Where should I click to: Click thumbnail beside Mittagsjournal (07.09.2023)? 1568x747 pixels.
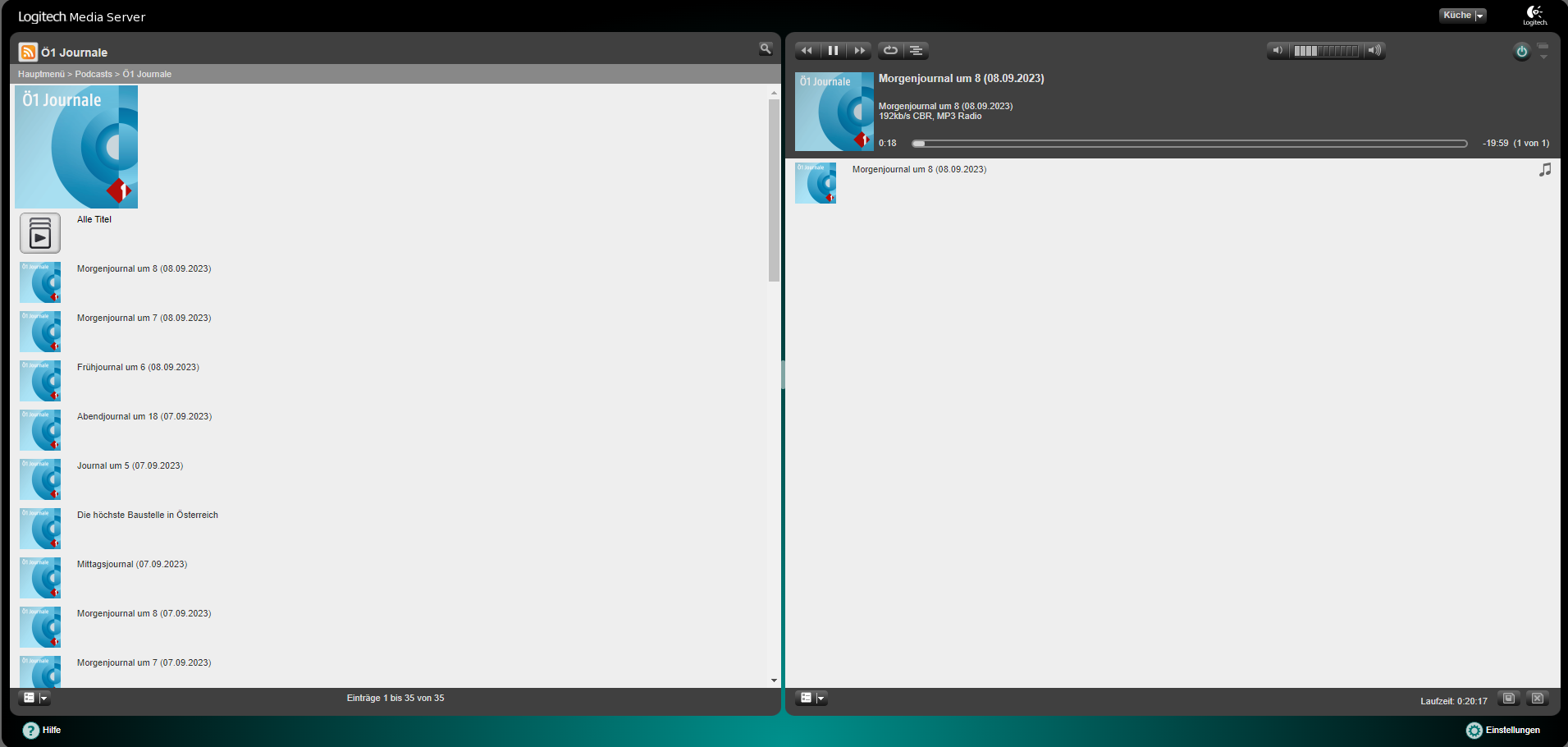(40, 578)
